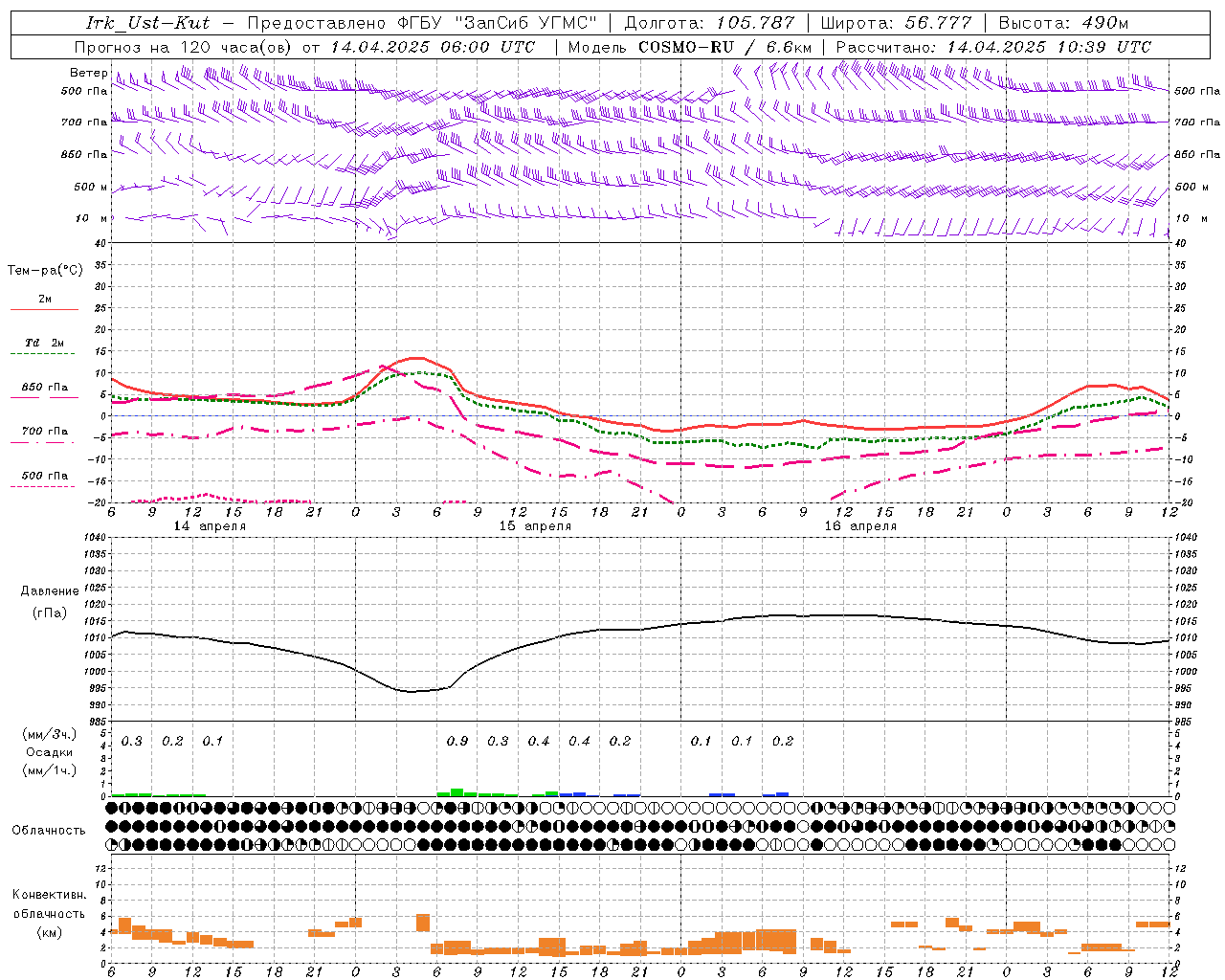Select the Широта: 56.777 value
Screen dimensions: 1225x980
pos(896,23)
